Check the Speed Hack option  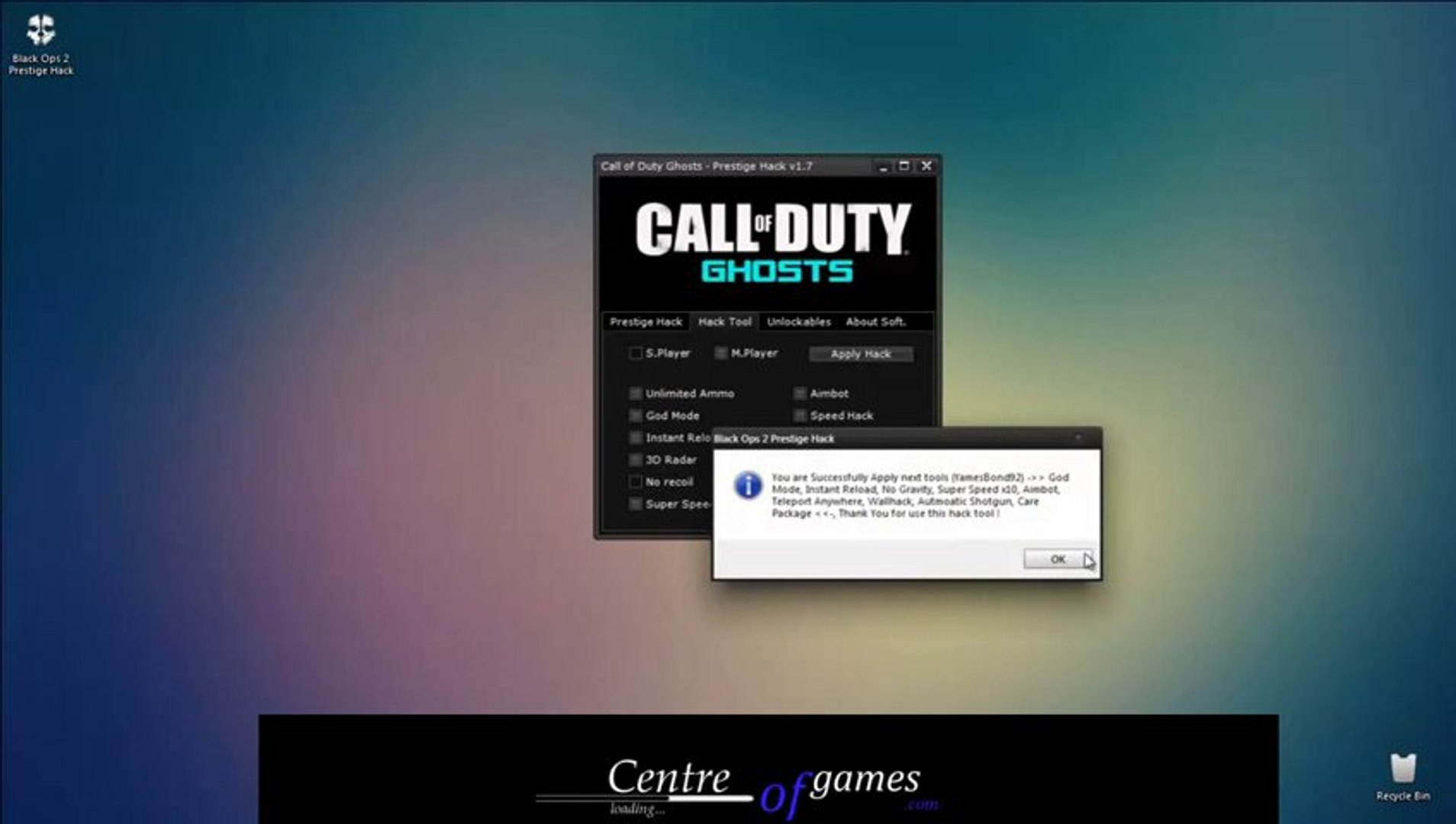(800, 416)
